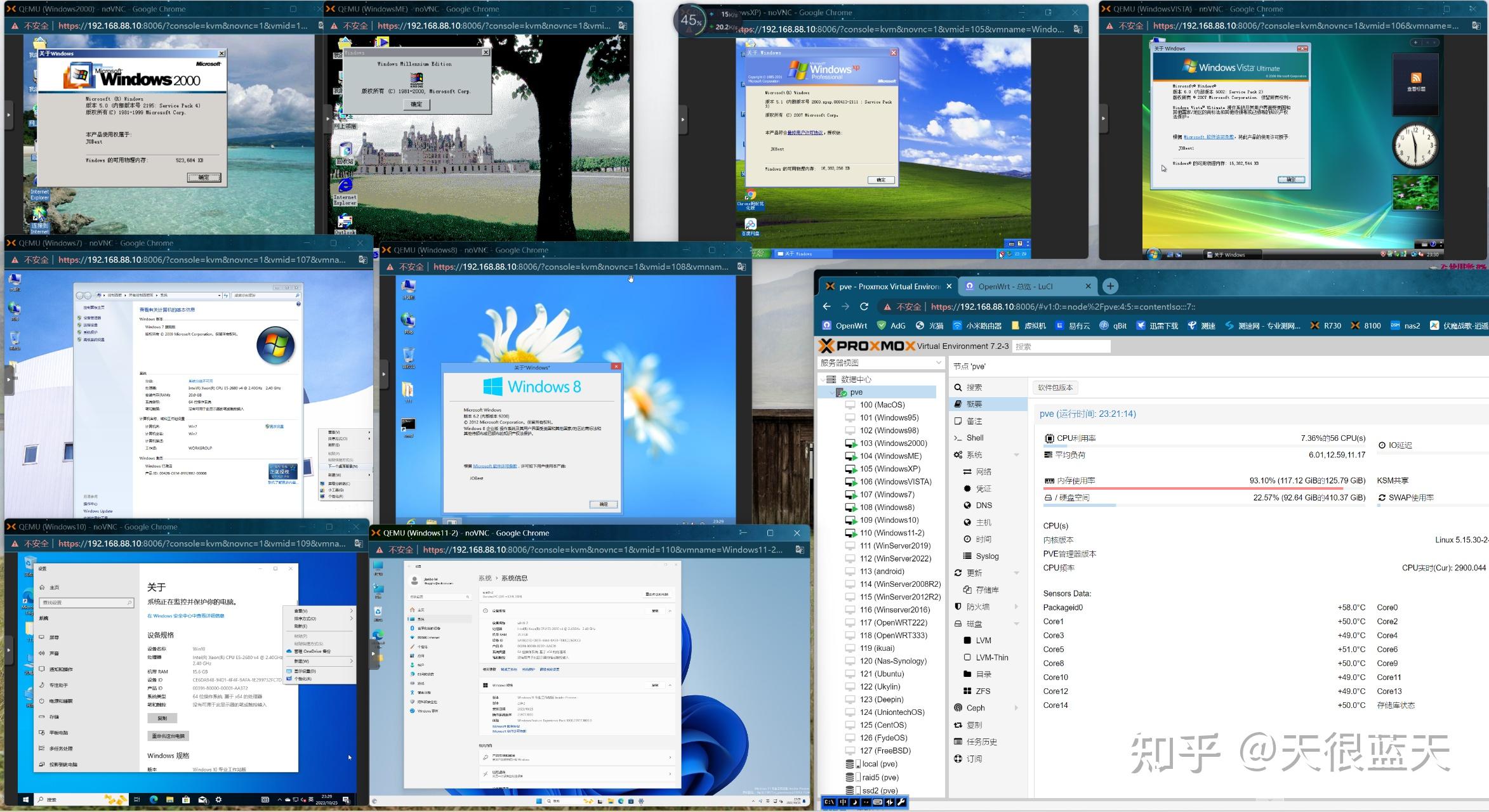Click the Proxmox 搜索 search field
Viewport: 1489px width, 812px height.
click(1061, 346)
